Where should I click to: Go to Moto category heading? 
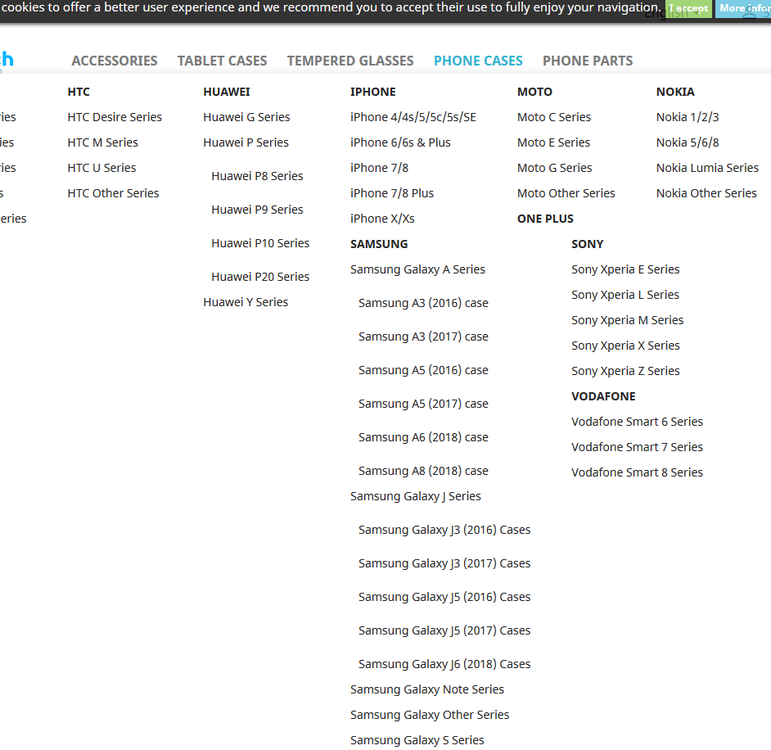[x=534, y=92]
